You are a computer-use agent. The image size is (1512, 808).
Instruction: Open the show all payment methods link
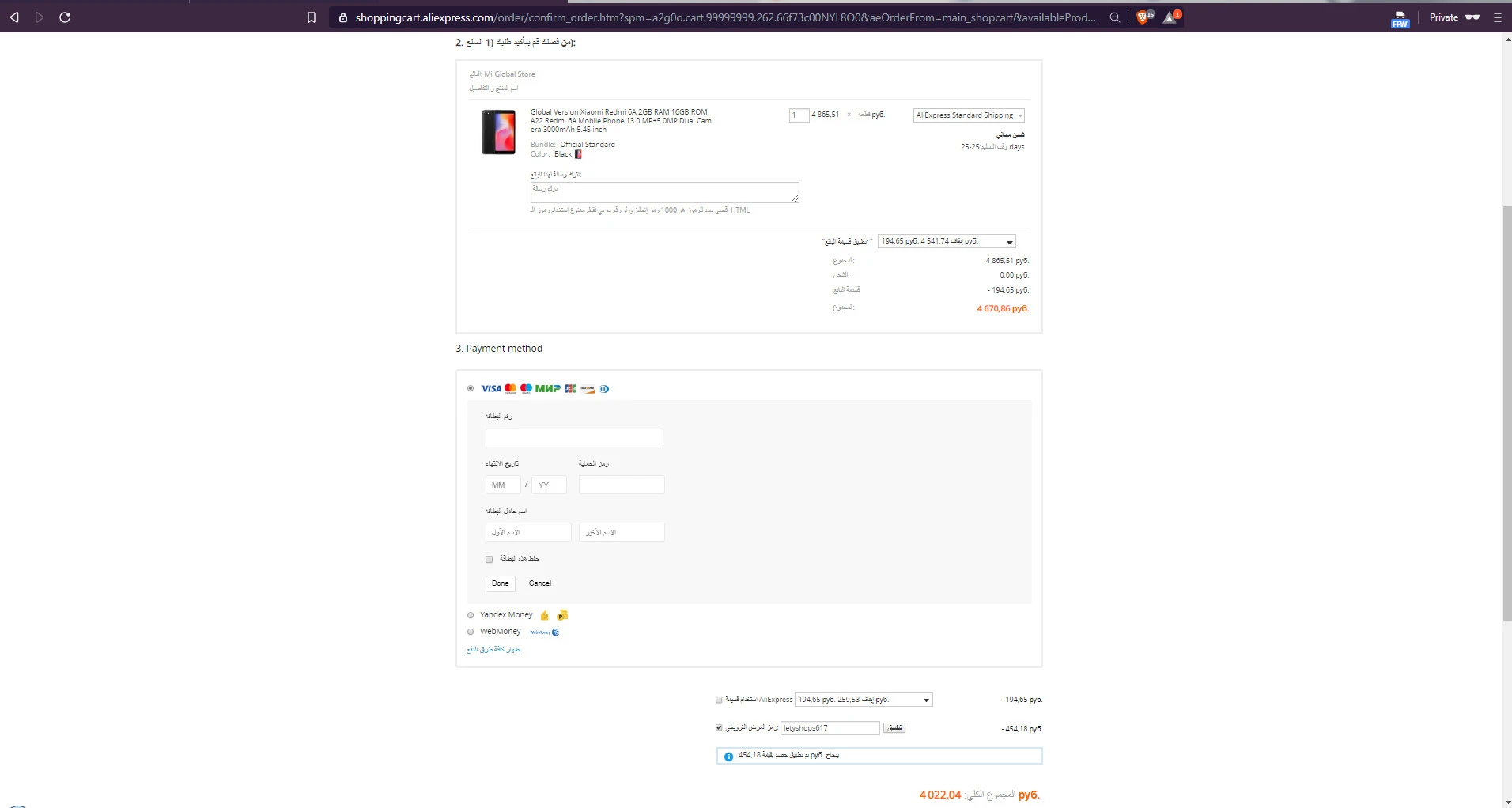(x=493, y=650)
